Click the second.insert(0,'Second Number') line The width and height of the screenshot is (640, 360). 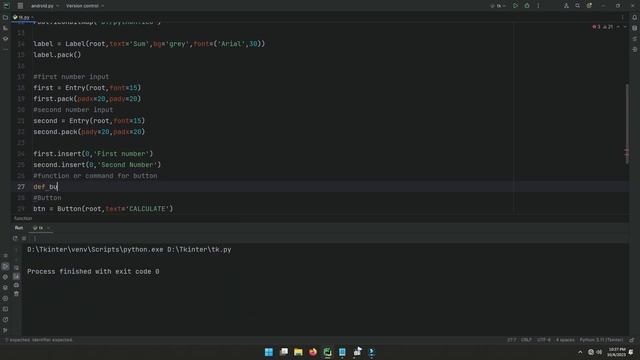pos(97,165)
